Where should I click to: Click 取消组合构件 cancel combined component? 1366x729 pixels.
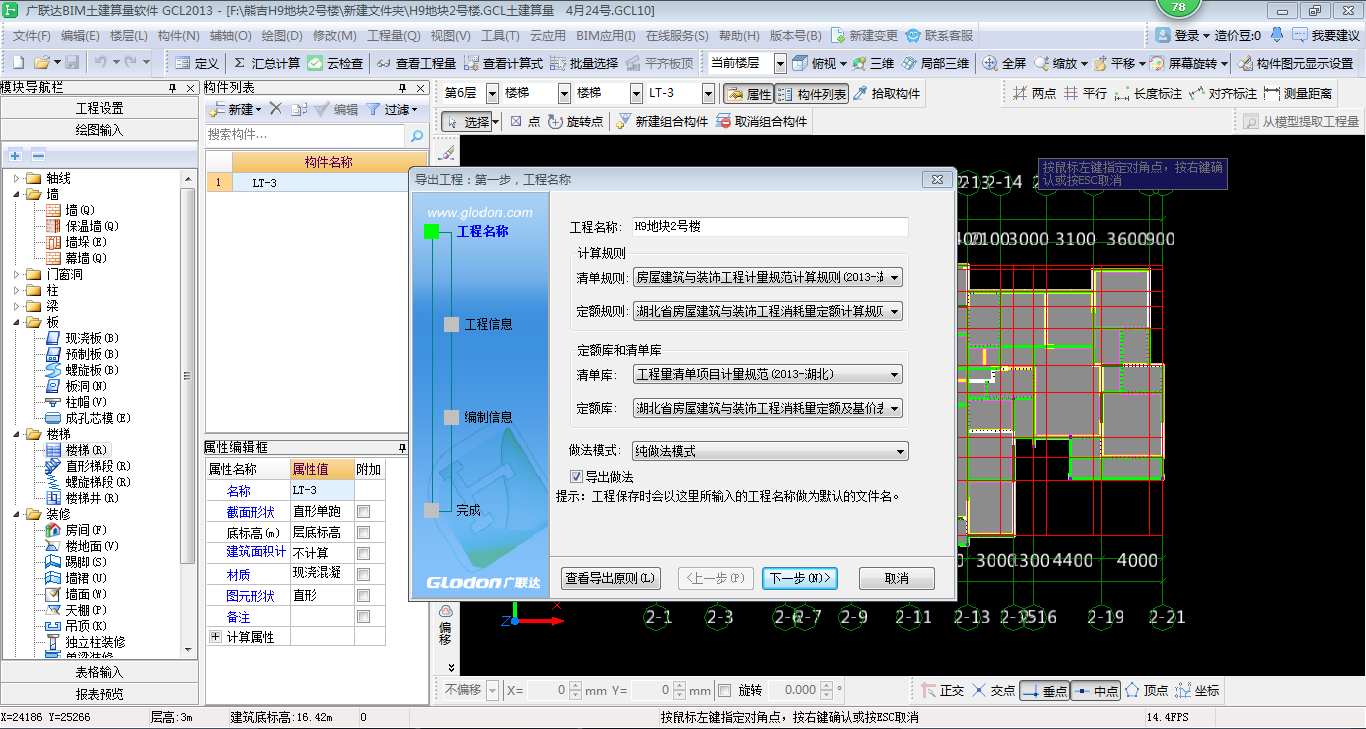pos(761,122)
